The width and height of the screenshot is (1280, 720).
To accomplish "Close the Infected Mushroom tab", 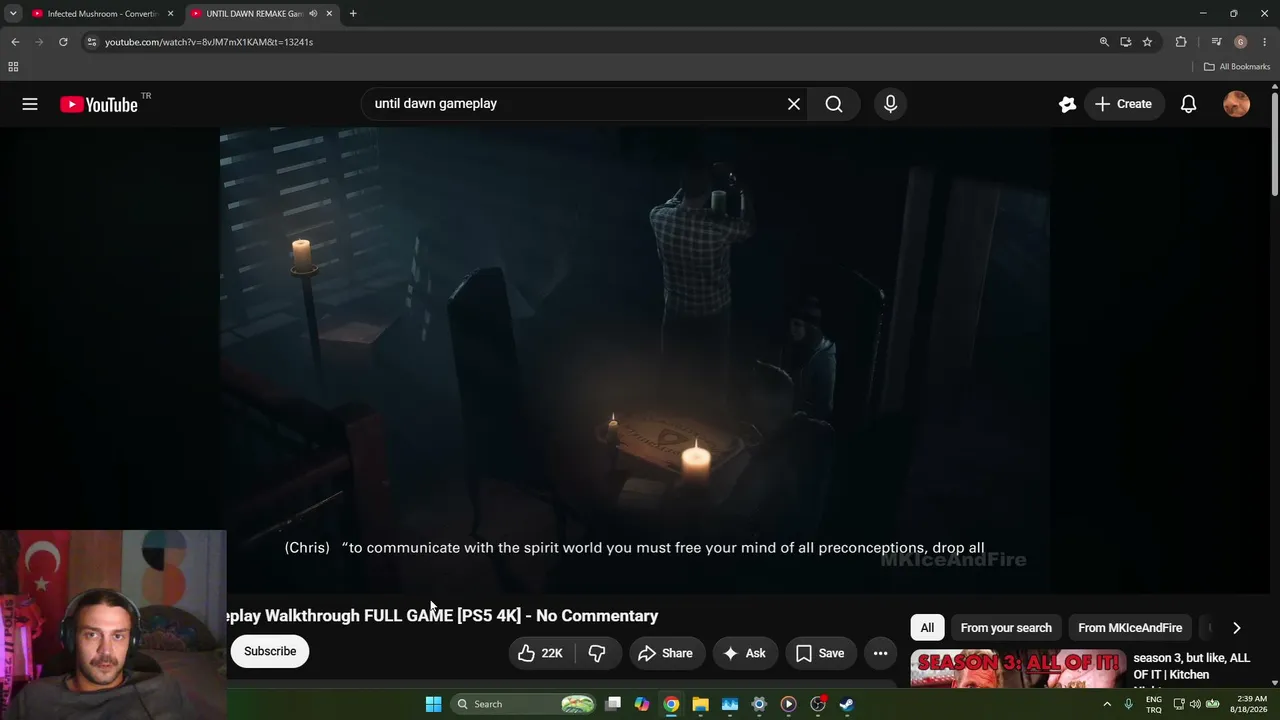I will pos(170,14).
